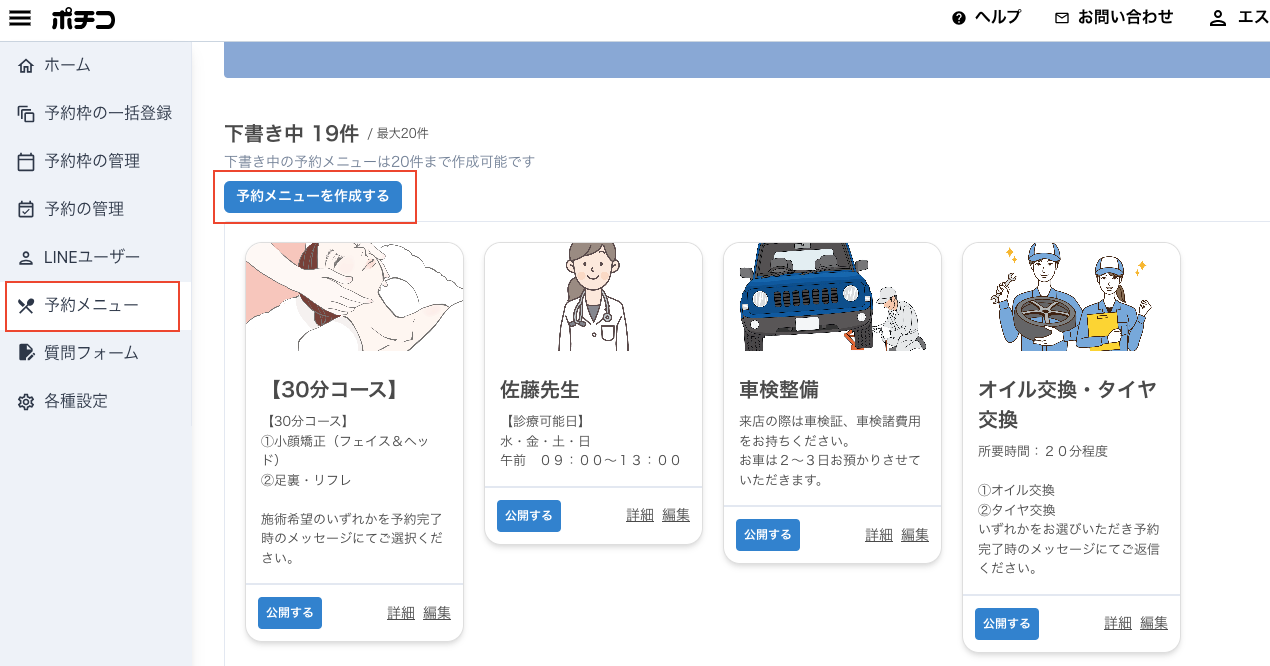
Task: Publish the 【30分コース】 menu with 公開する
Action: (290, 613)
